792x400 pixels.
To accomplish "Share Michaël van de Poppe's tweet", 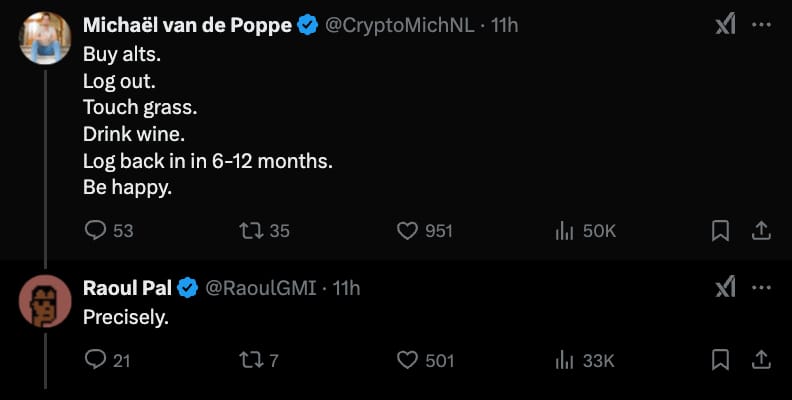I will pos(760,231).
